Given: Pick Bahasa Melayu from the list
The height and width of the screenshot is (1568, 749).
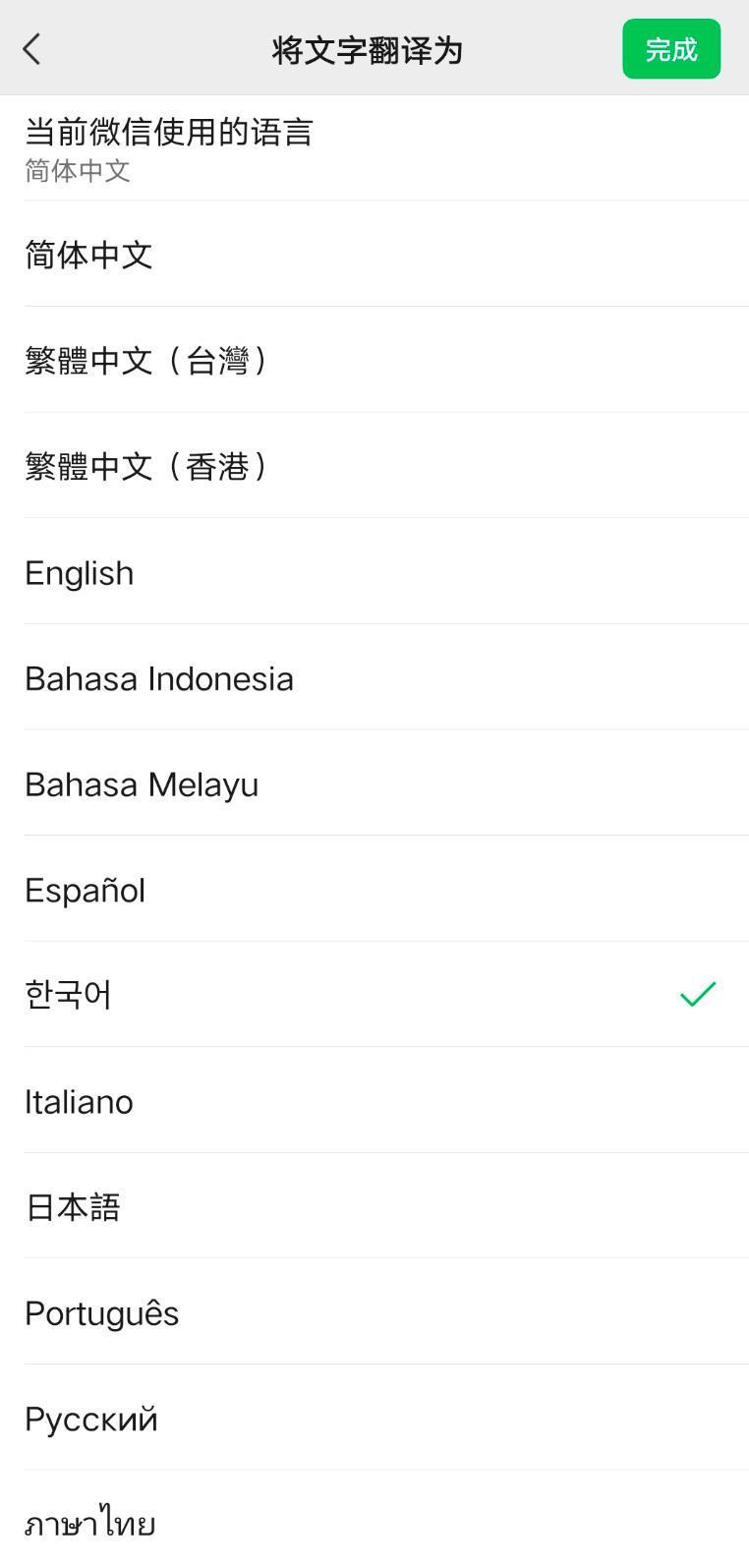Looking at the screenshot, I should [x=142, y=784].
